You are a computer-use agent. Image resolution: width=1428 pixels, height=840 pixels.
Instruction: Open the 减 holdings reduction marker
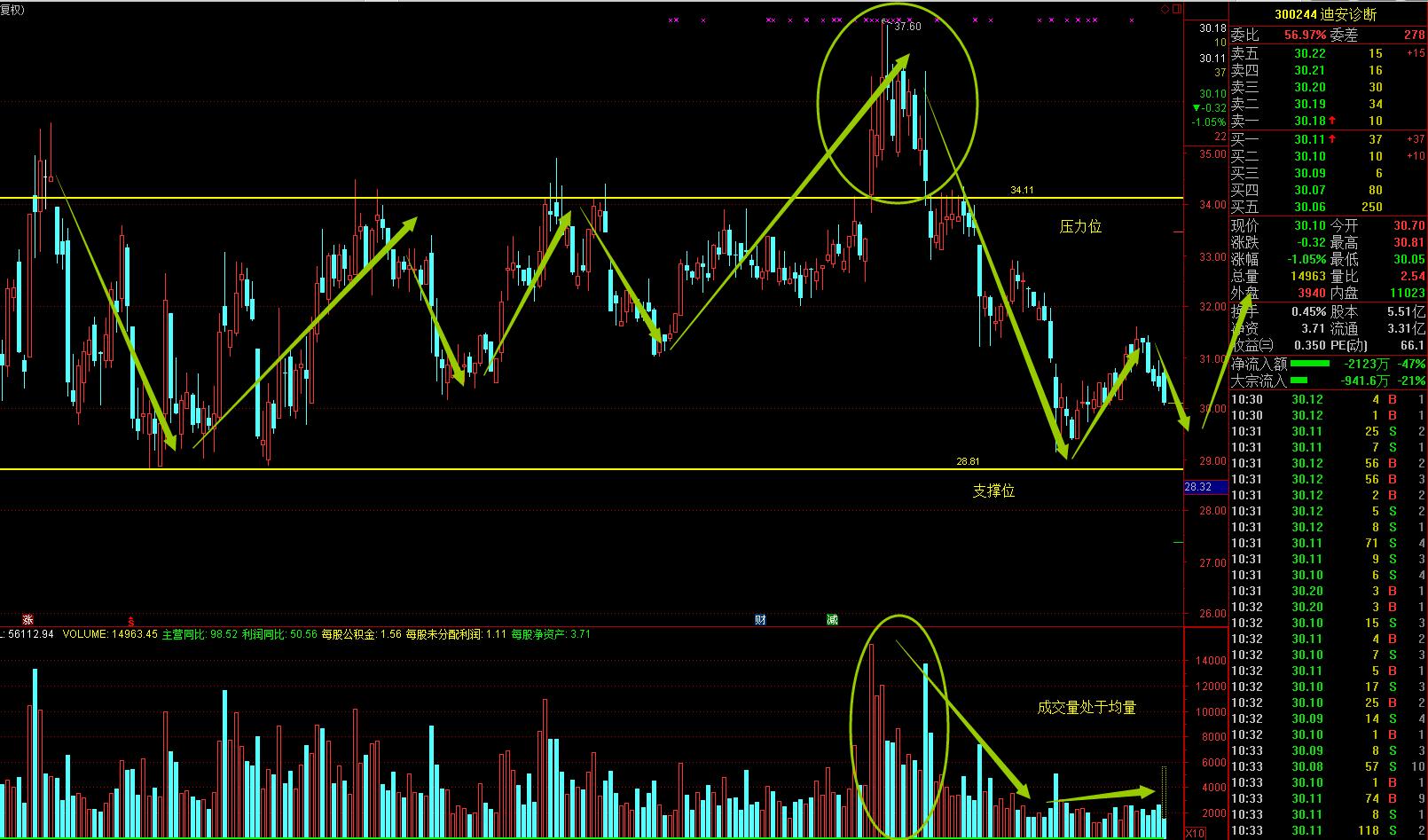click(832, 619)
